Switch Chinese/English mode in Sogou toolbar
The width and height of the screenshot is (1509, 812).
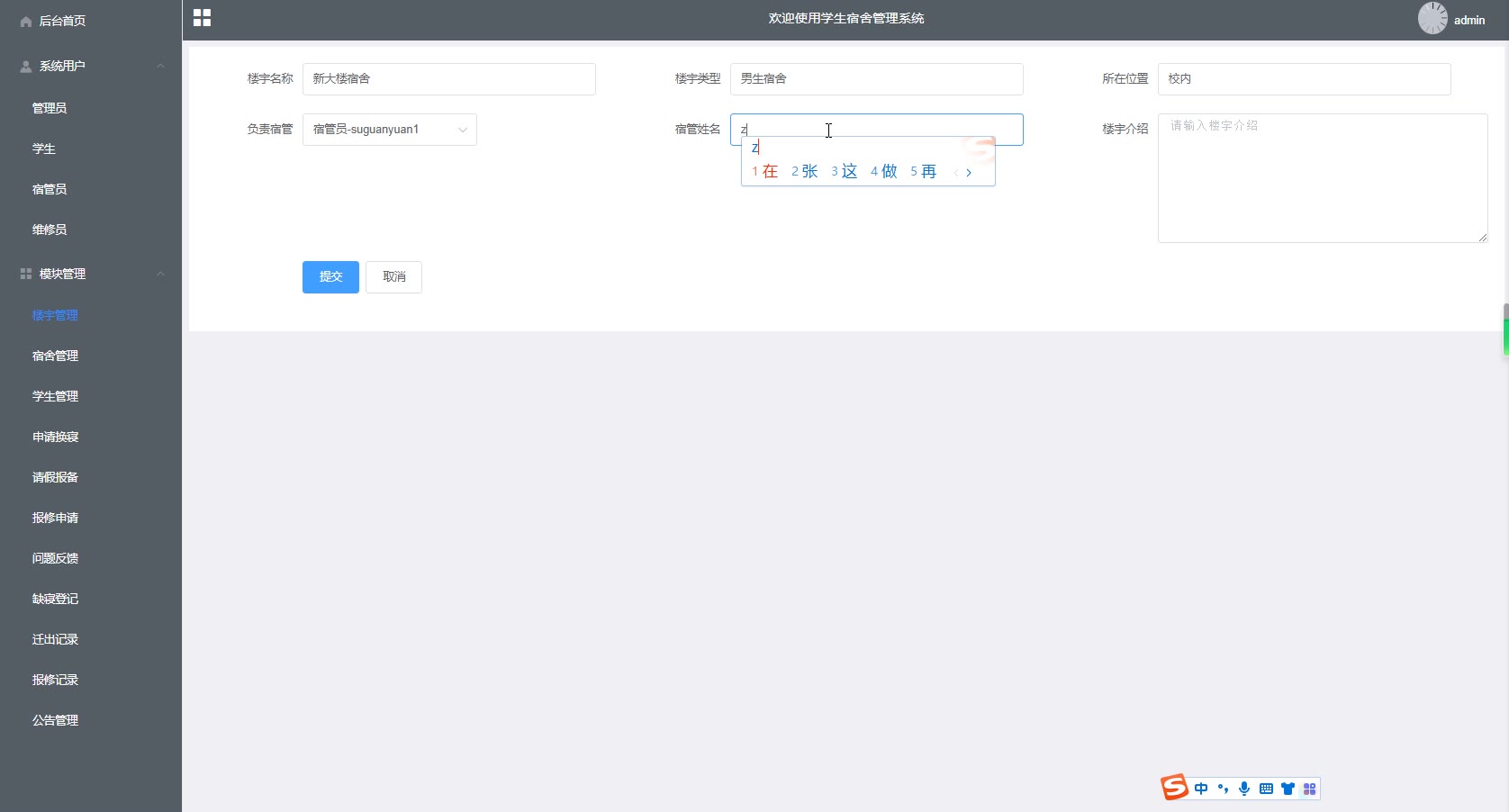(x=1201, y=789)
